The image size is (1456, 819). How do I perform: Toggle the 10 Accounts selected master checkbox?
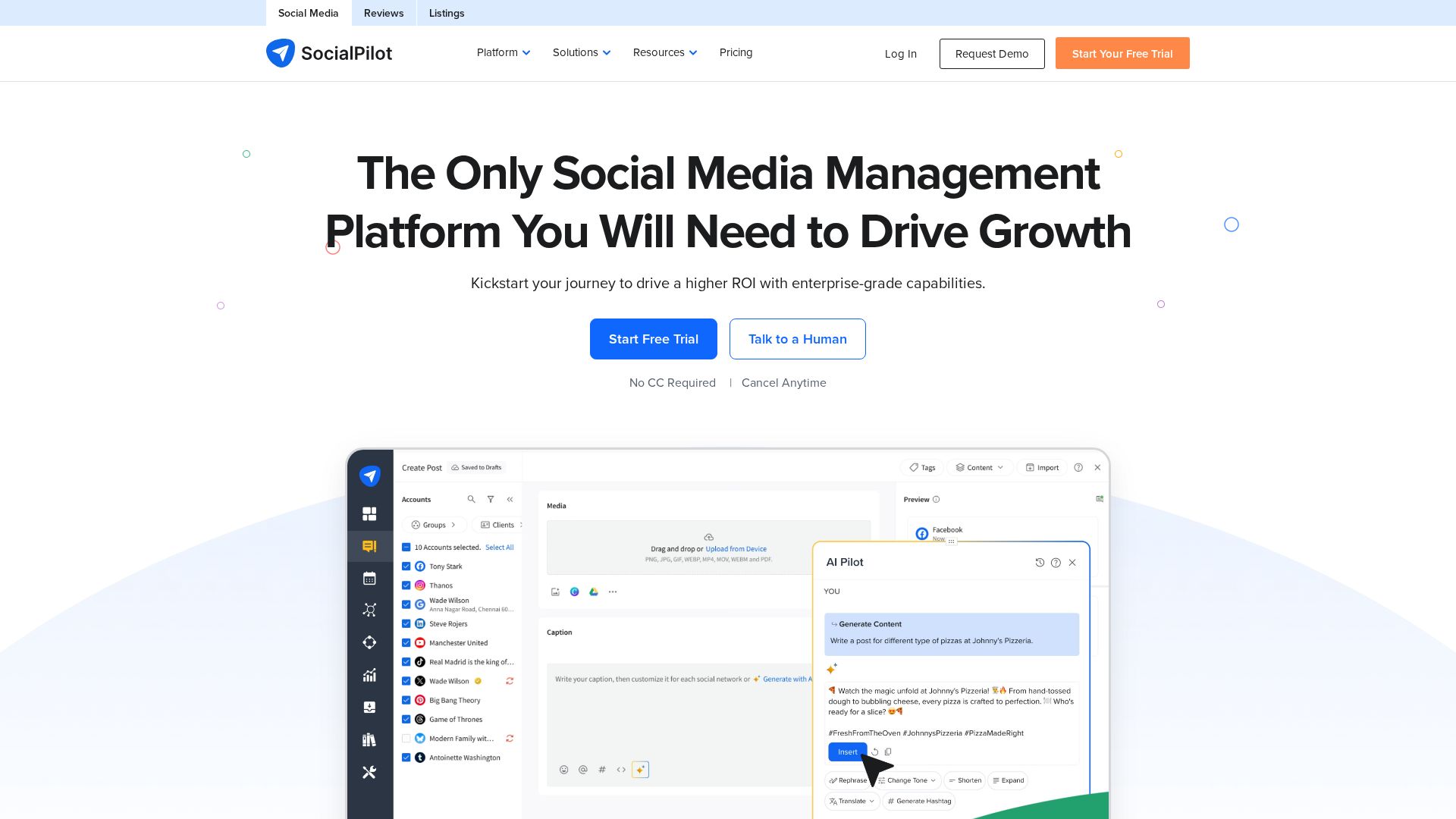406,548
